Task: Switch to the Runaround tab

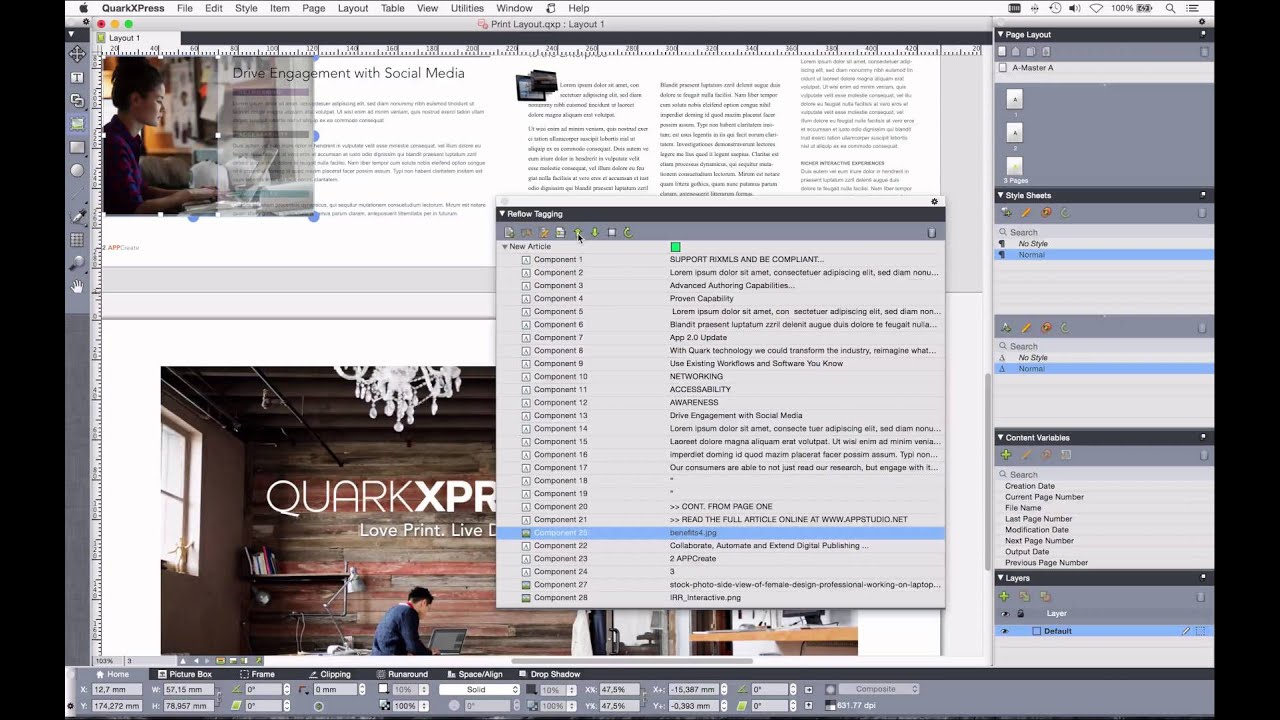Action: [402, 674]
